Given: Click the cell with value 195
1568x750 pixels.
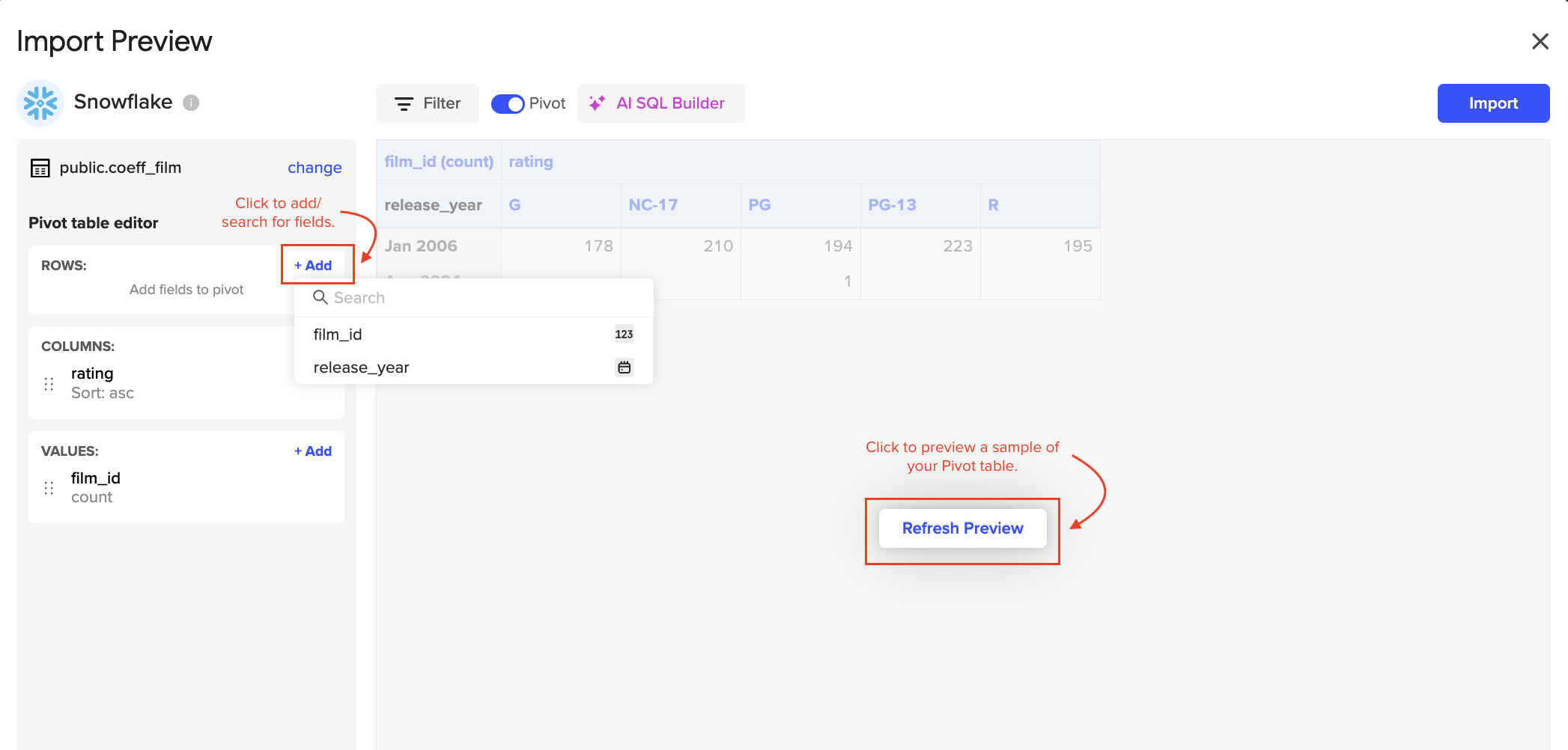Looking at the screenshot, I should pyautogui.click(x=1040, y=246).
